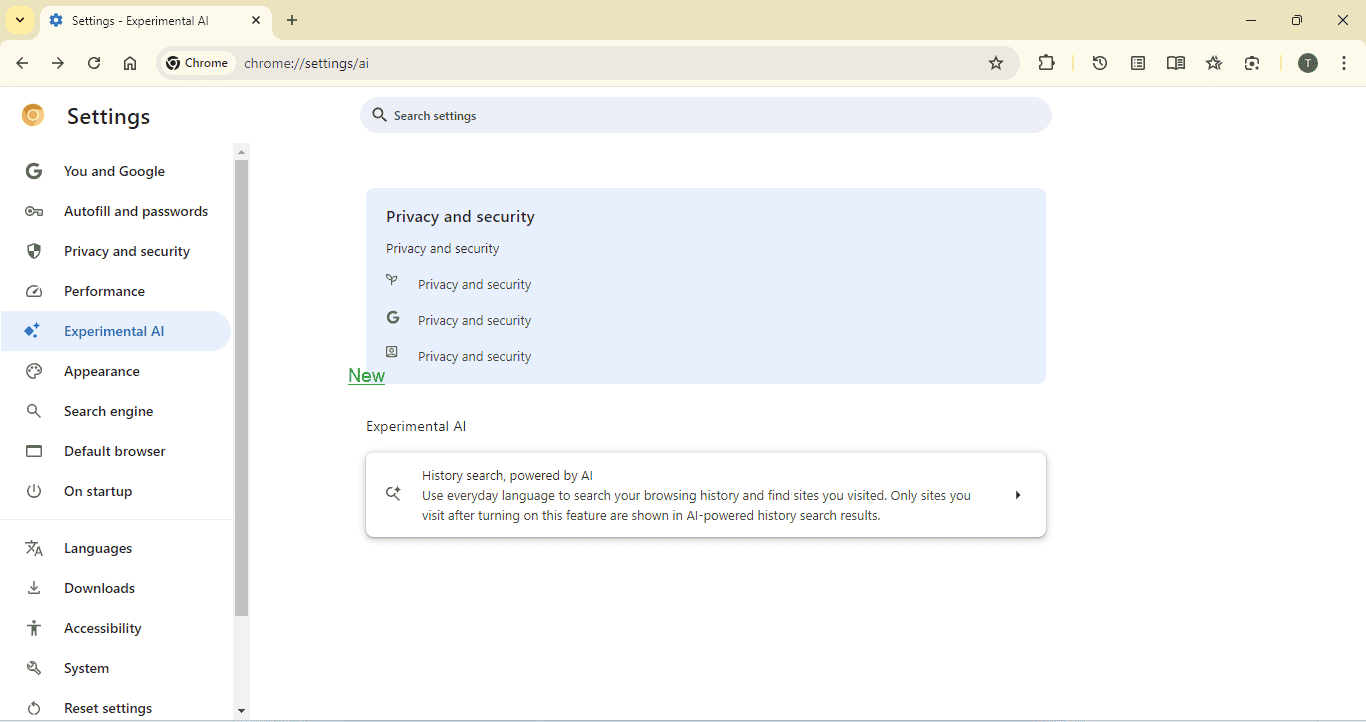This screenshot has width=1366, height=722.
Task: Open Chrome's three-dot menu
Action: point(1344,63)
